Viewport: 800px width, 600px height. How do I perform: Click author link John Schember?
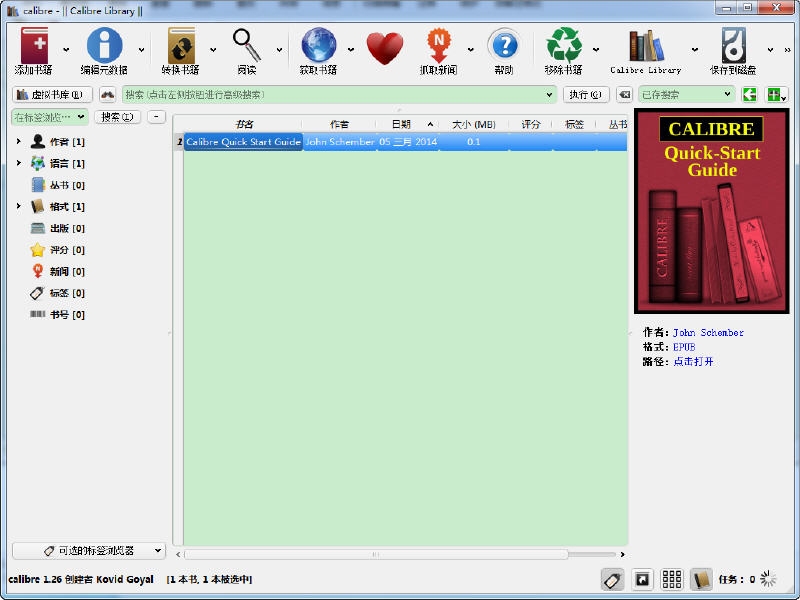click(708, 333)
